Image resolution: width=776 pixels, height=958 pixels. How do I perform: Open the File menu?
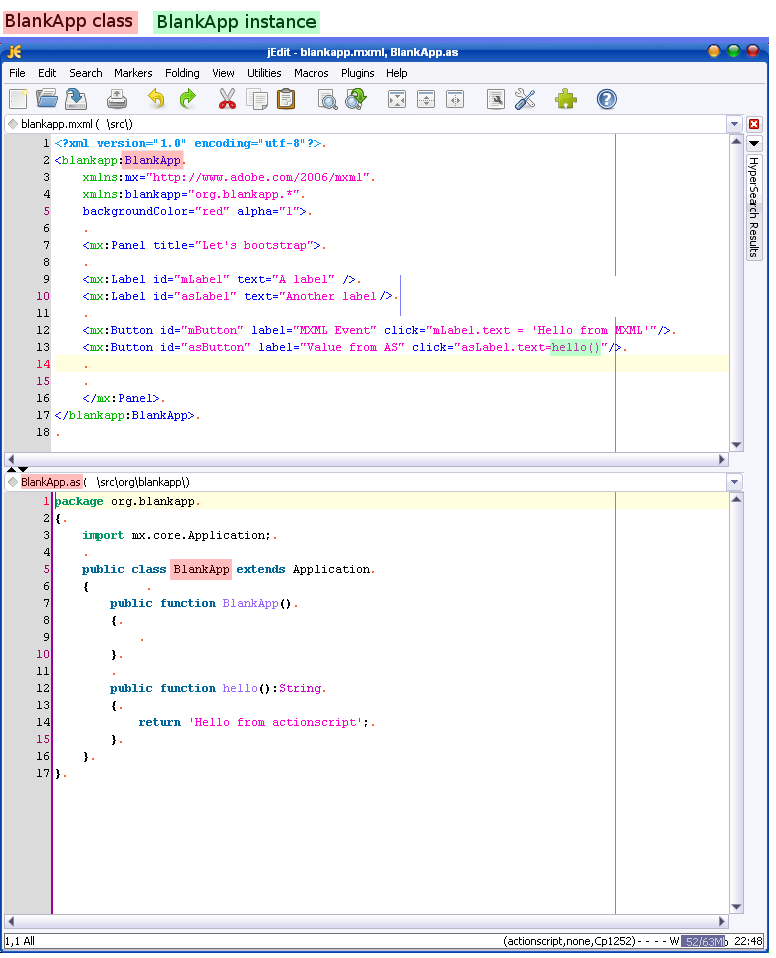tap(17, 73)
